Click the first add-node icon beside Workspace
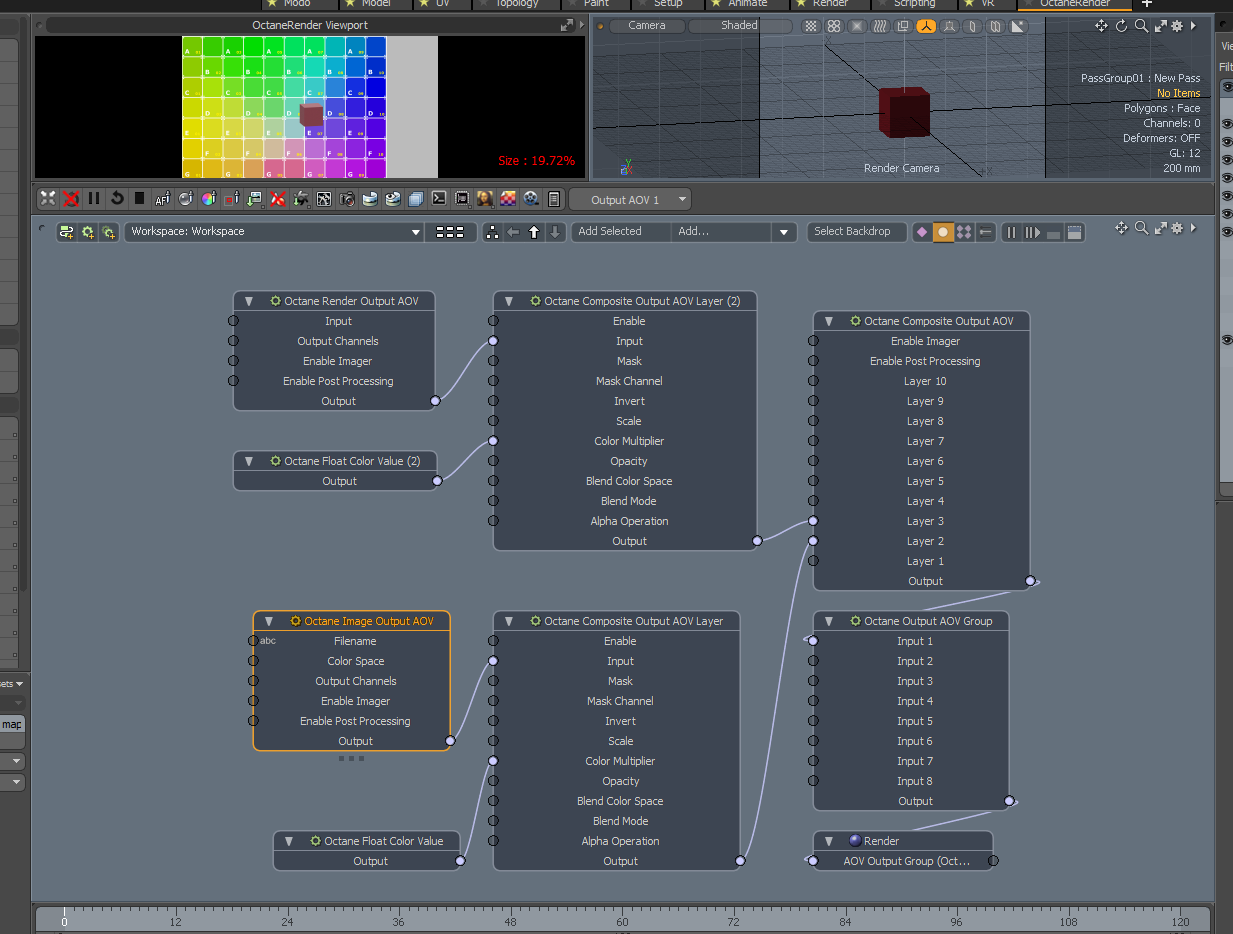 point(67,232)
